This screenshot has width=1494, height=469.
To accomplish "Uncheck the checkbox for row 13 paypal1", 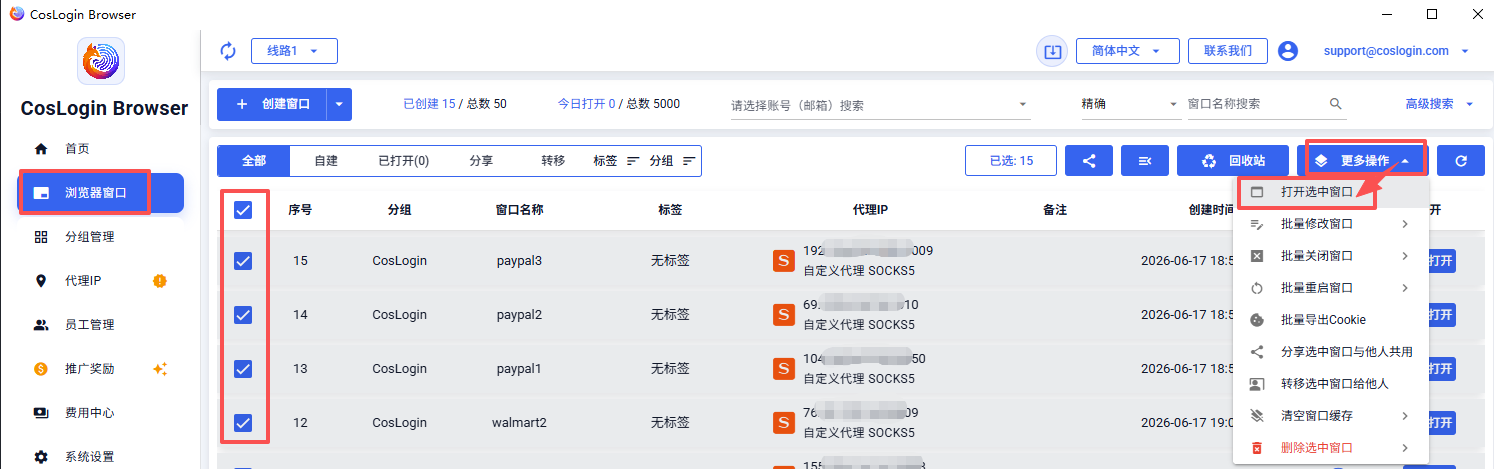I will point(242,369).
